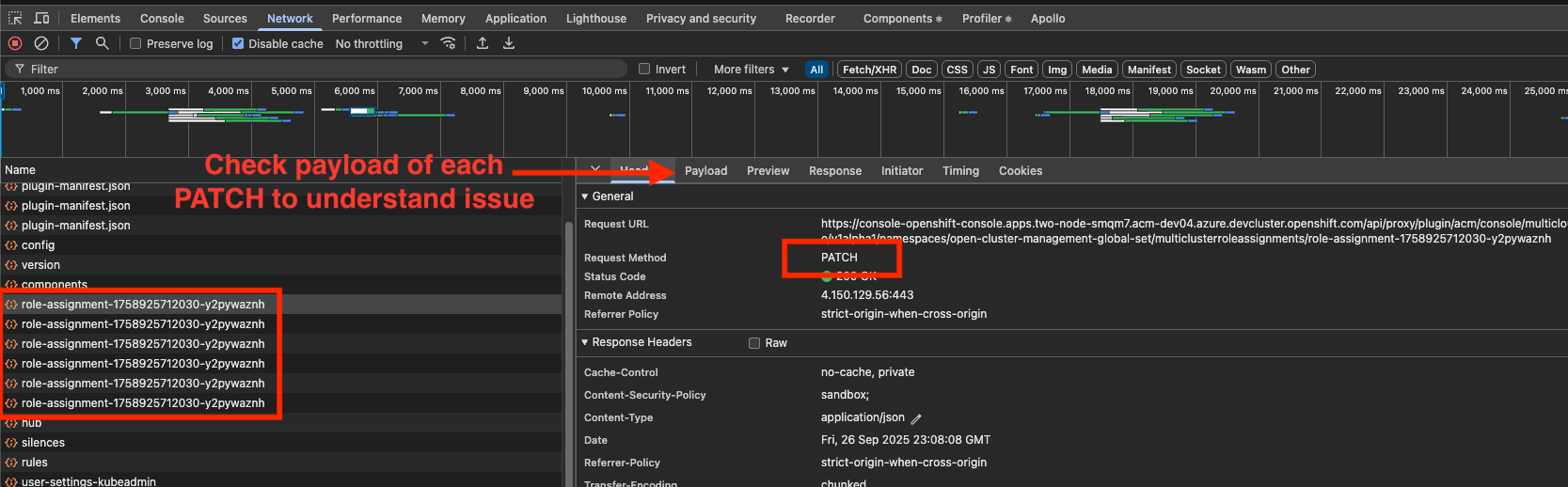Stop recording network log
This screenshot has height=487, width=1568.
point(15,43)
